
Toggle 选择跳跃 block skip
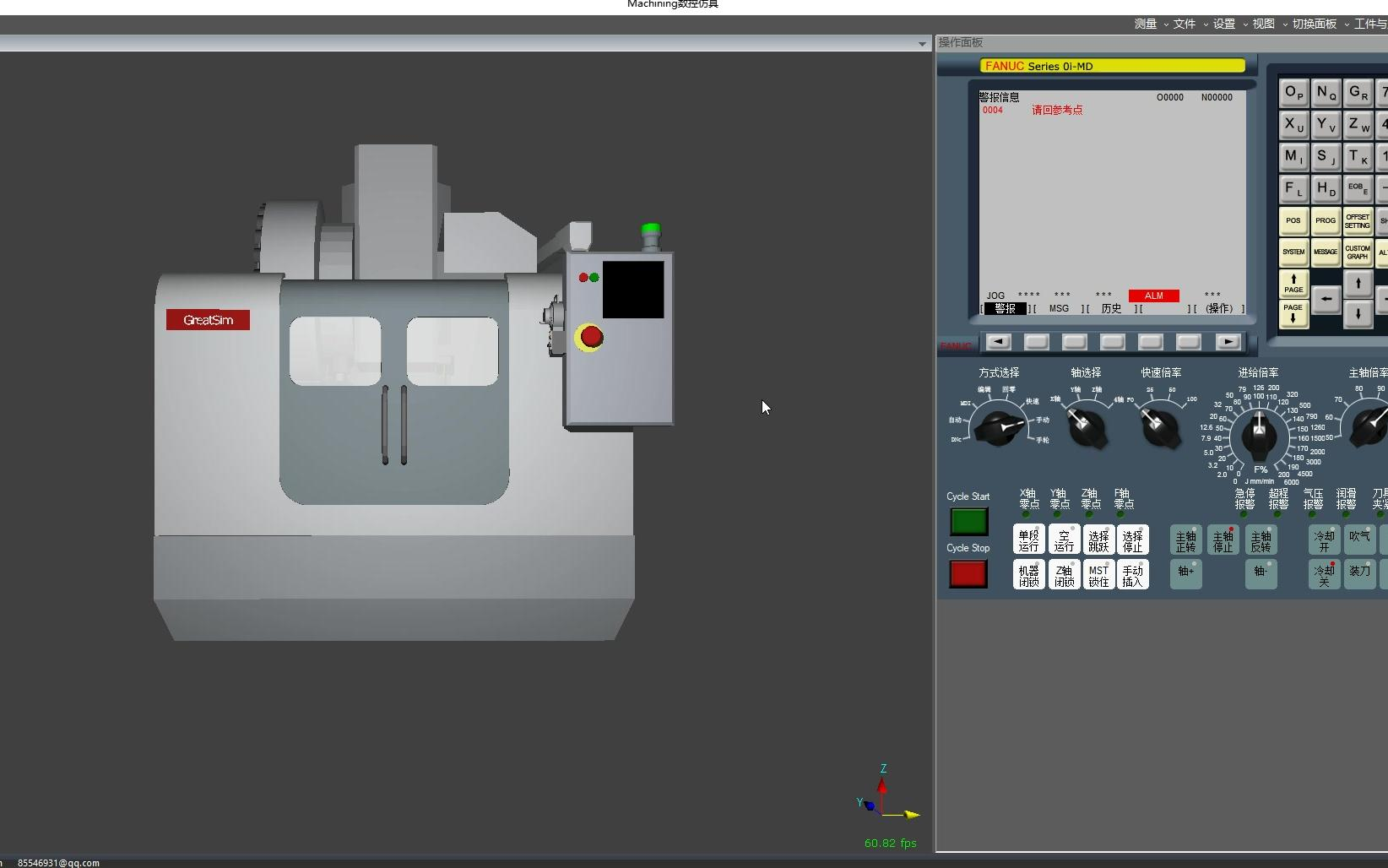coord(1098,540)
